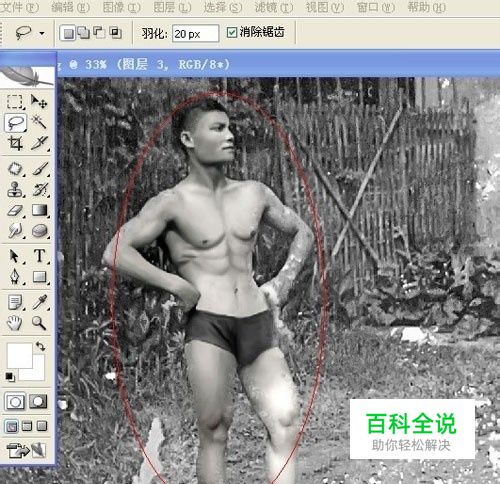This screenshot has width=500, height=484.
Task: Switch to Standard Screen mode
Action: coord(12,426)
